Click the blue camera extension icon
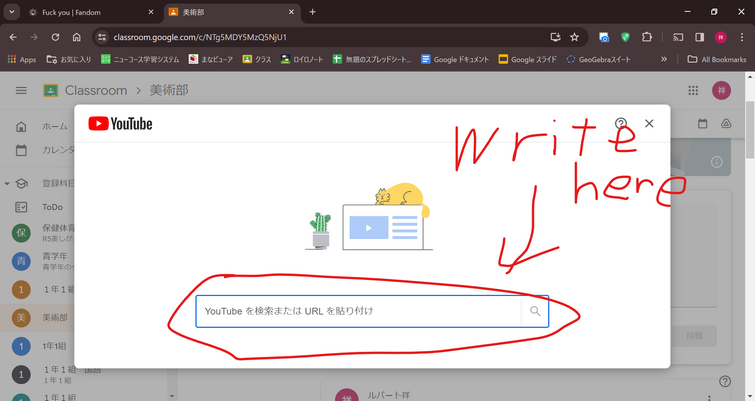The width and height of the screenshot is (755, 401). point(604,37)
